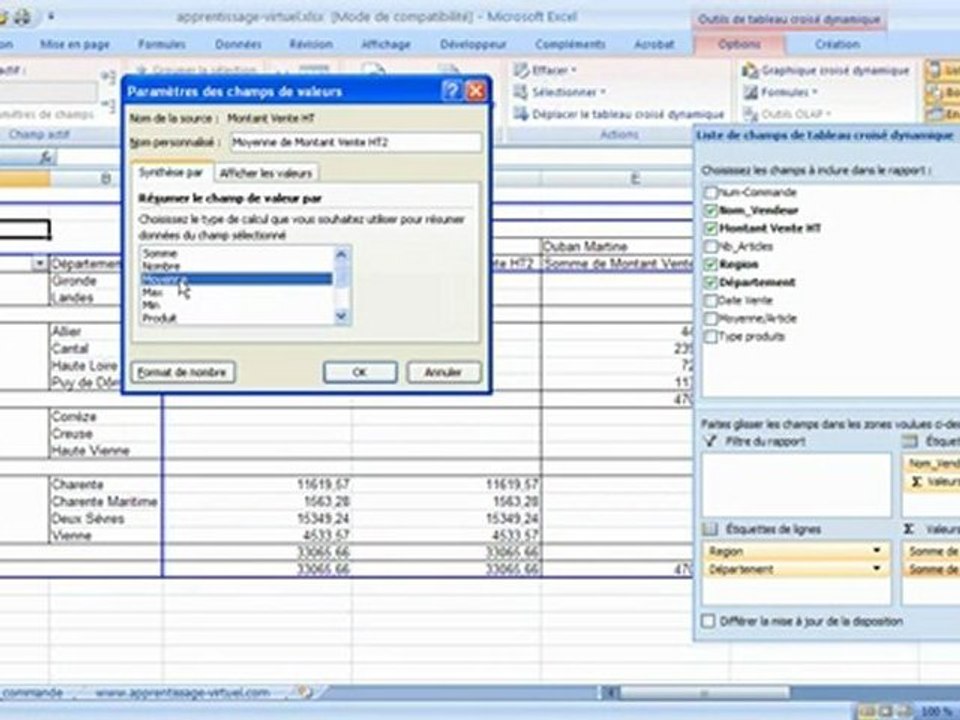Confirm the dialog with OK
Screen dimensions: 960x720
(360, 372)
